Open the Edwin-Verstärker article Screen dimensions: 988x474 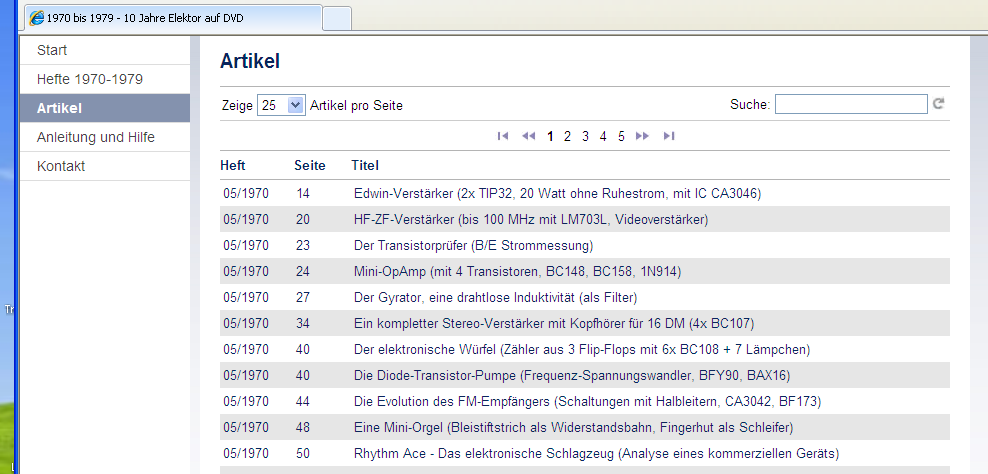pos(558,194)
